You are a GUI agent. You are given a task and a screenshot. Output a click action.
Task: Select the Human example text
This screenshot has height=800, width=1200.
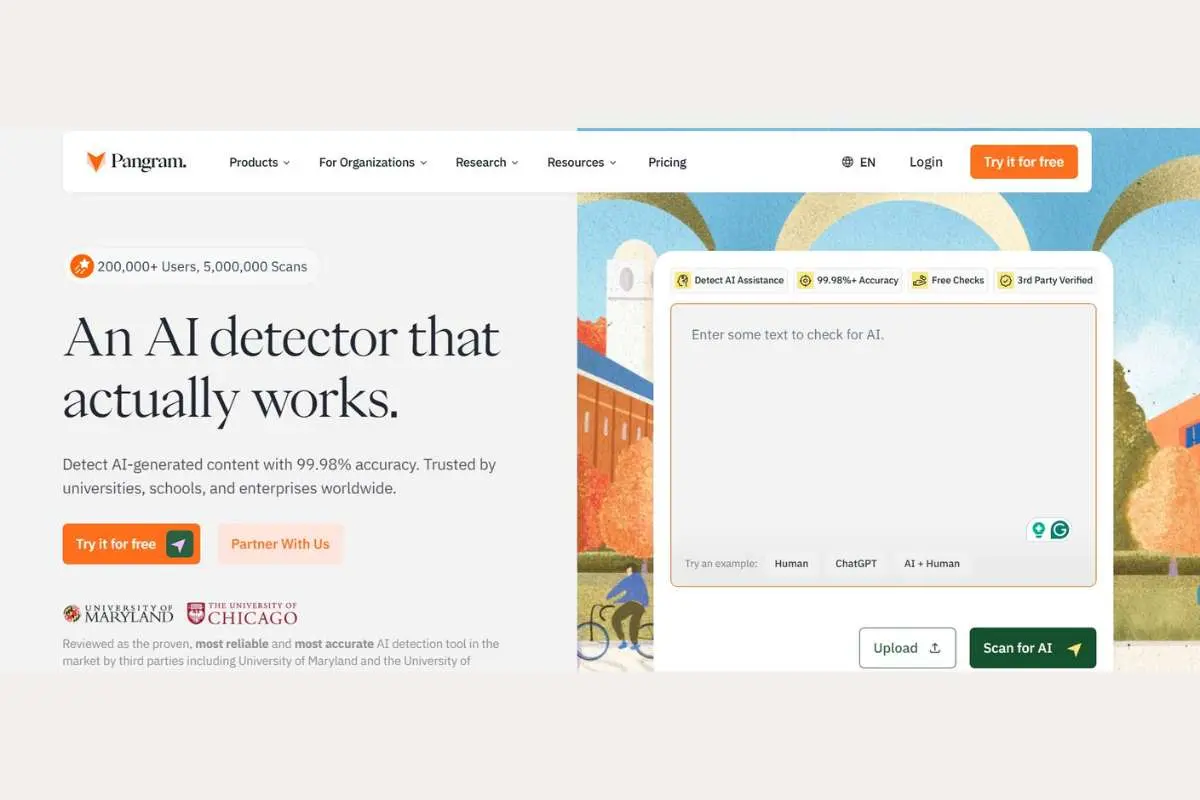(791, 563)
